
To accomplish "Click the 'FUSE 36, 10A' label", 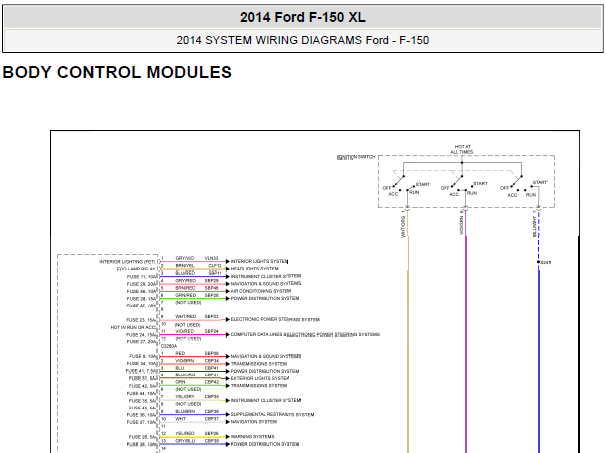I will (141, 415).
